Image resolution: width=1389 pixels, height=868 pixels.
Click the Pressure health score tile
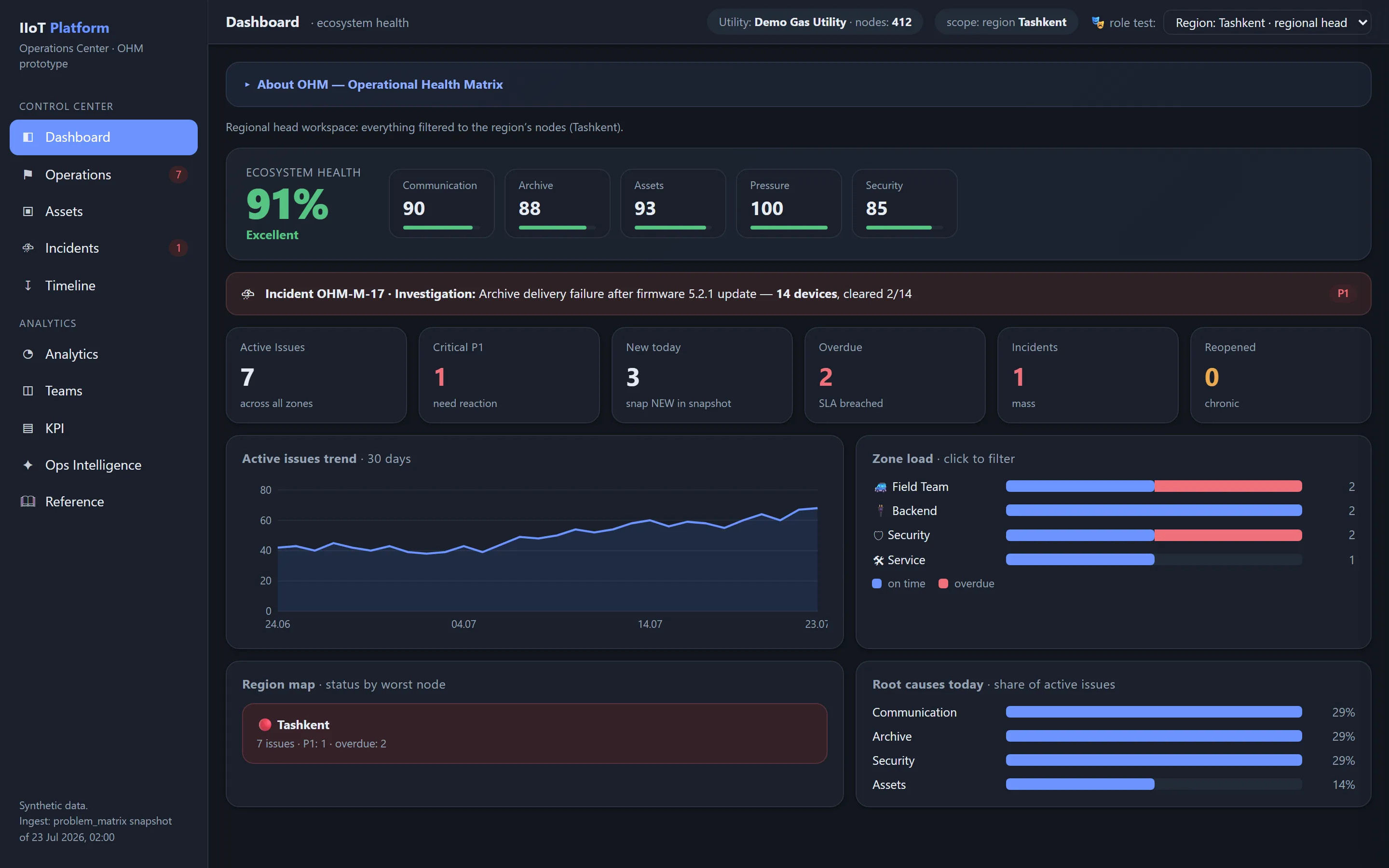tap(789, 203)
